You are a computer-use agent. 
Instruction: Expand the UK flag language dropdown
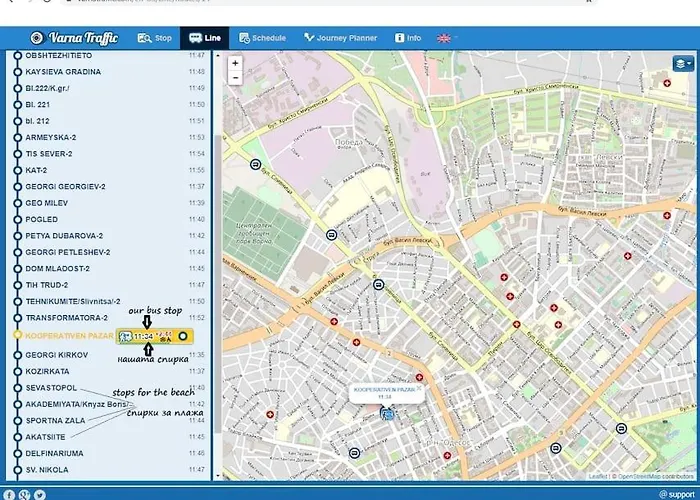(x=446, y=38)
